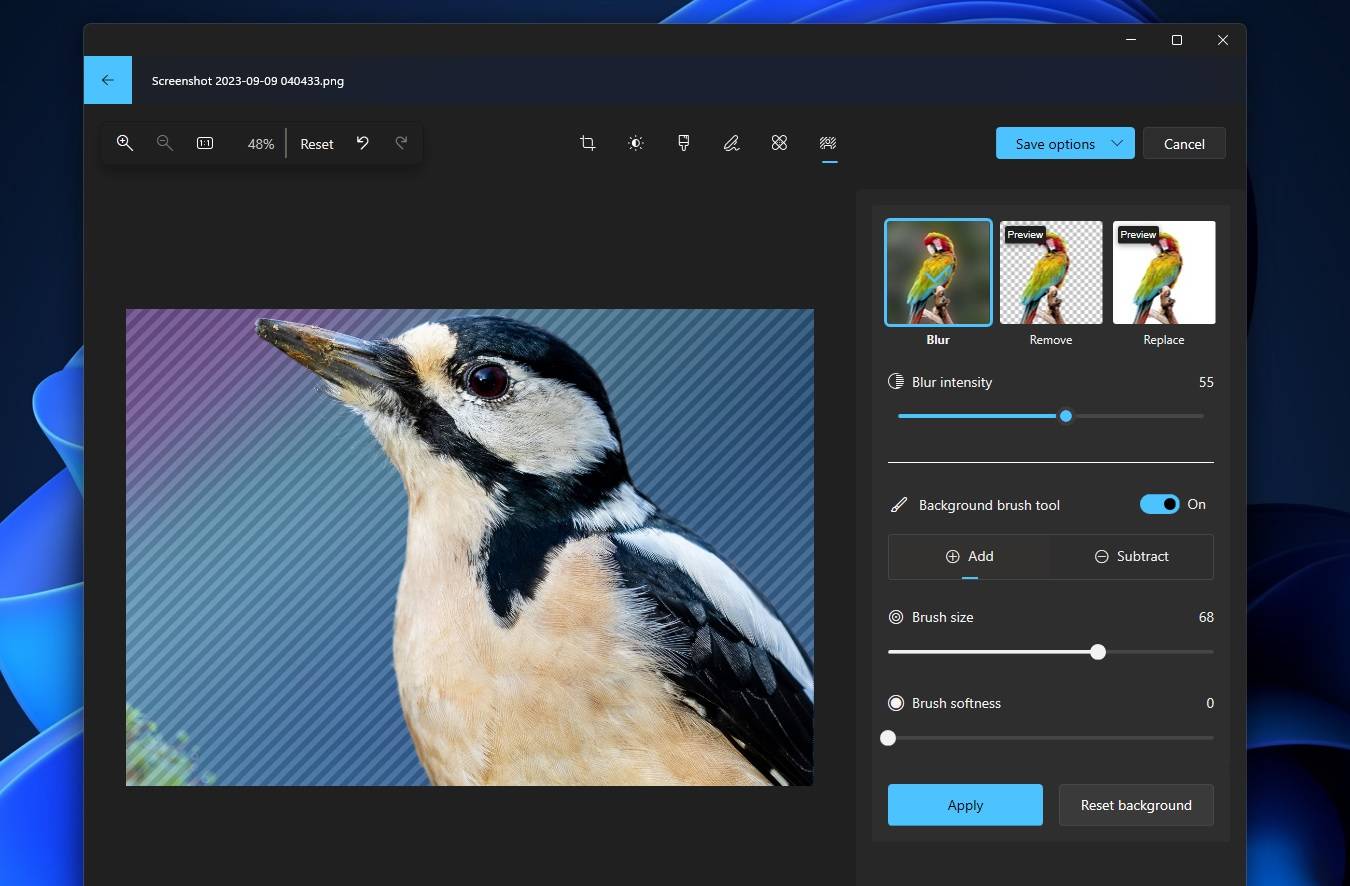Screen dimensions: 1350x886
Task: Switch to Subtract brush mode
Action: click(x=1131, y=556)
